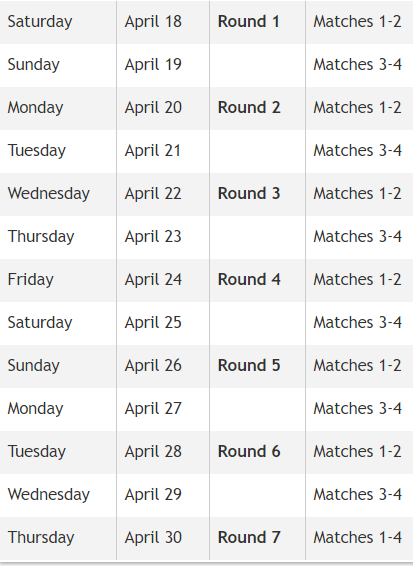Click Matches 3-4 for April 21
Screen dimensions: 413x566
point(357,150)
